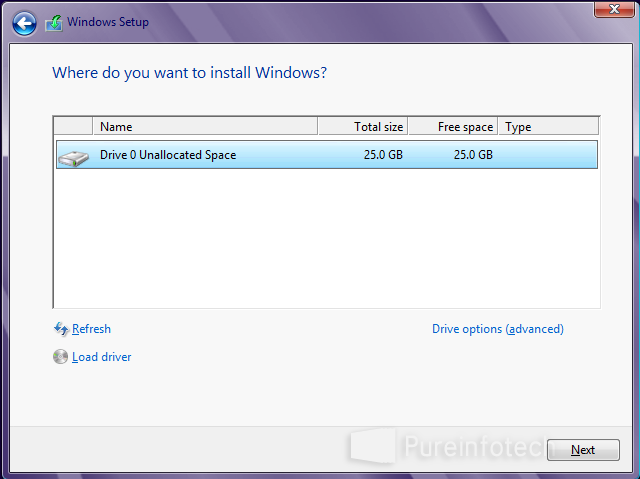Sort by the Total size column header
Viewport: 640px width, 479px height.
(362, 126)
